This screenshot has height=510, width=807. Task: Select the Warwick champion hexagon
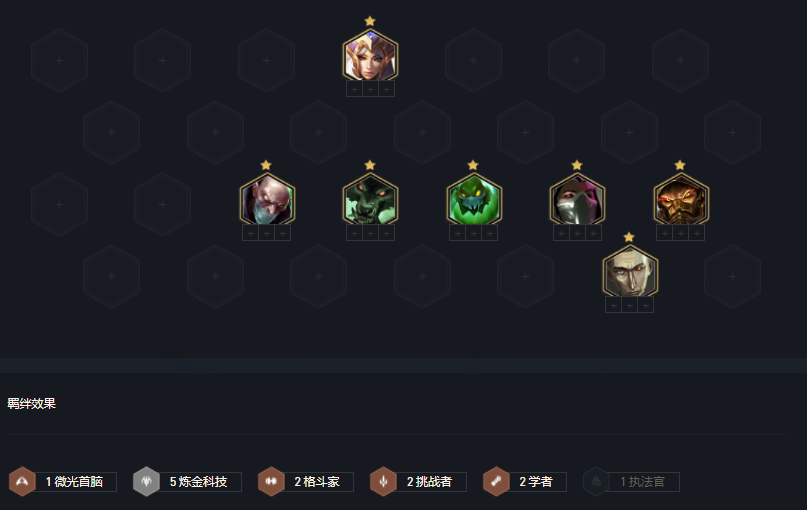370,200
